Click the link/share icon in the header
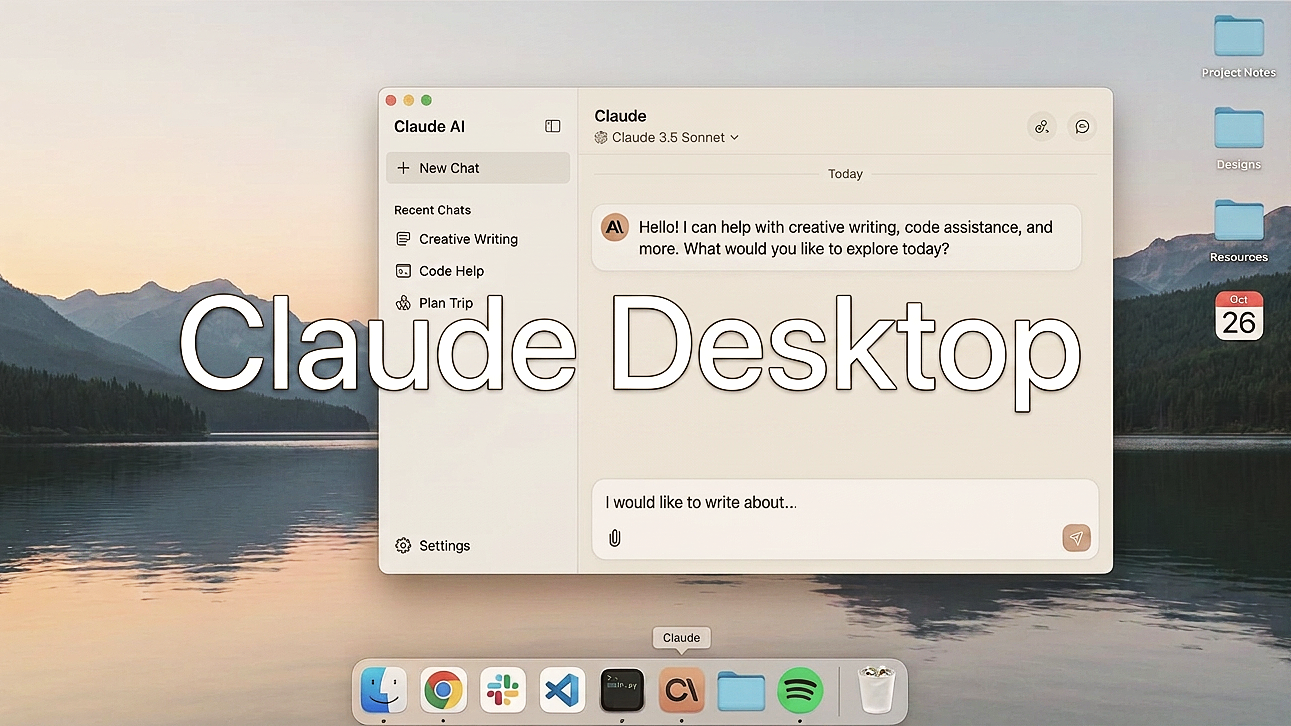Screen dimensions: 1291x726 pos(1042,126)
